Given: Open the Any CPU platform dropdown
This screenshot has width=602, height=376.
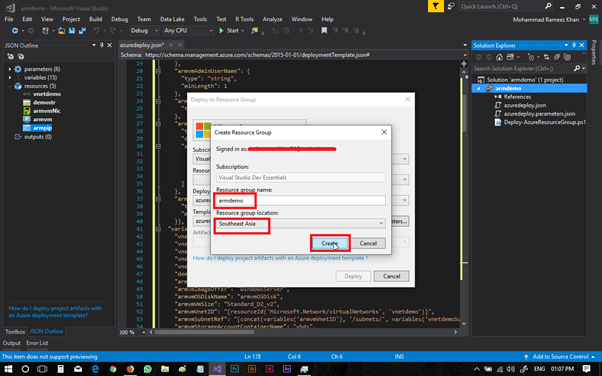Looking at the screenshot, I should [188, 30].
